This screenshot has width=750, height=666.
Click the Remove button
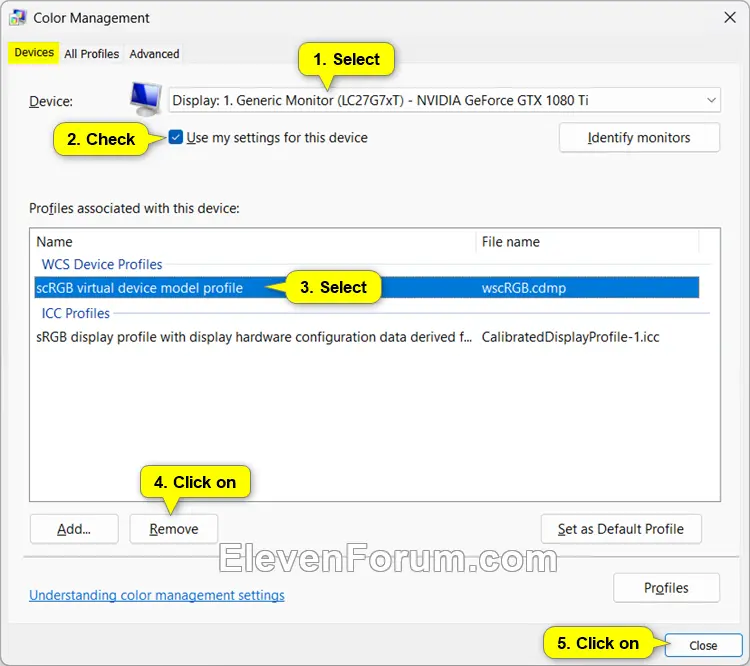(174, 529)
